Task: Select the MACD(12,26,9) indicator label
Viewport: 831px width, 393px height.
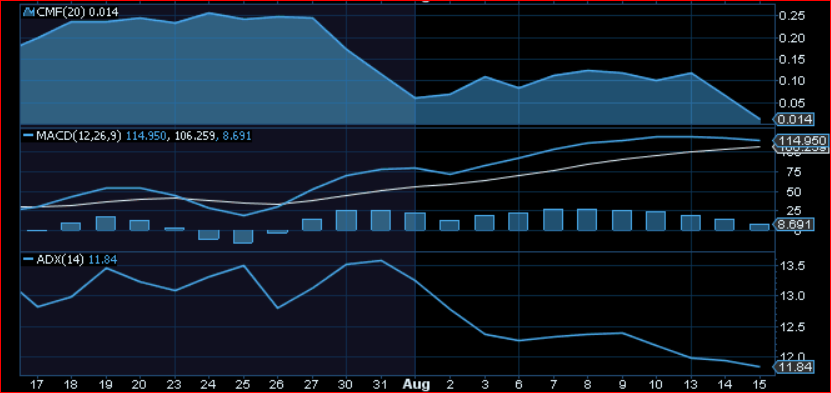Action: [79, 136]
